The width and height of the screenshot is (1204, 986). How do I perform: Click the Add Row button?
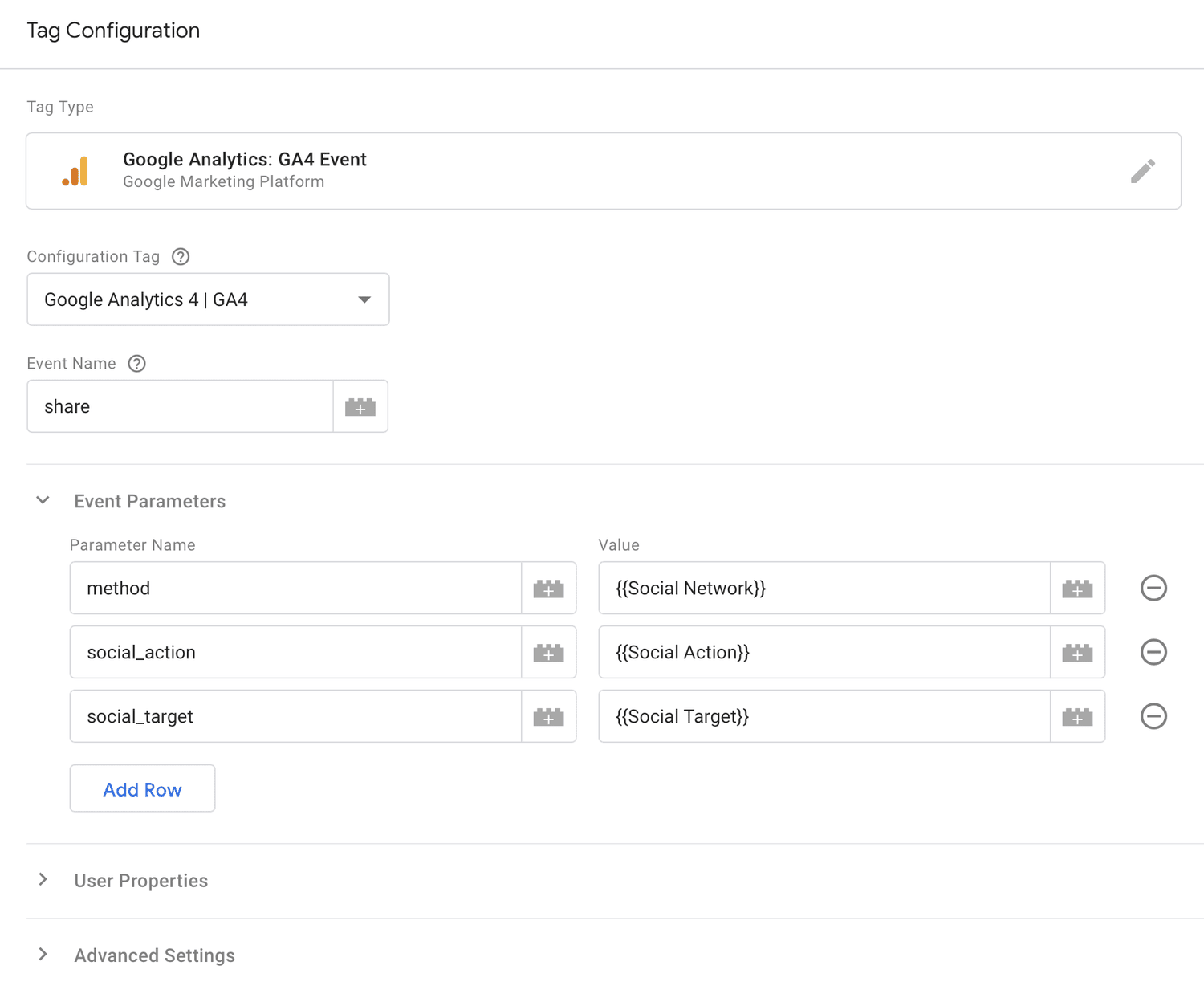(142, 788)
